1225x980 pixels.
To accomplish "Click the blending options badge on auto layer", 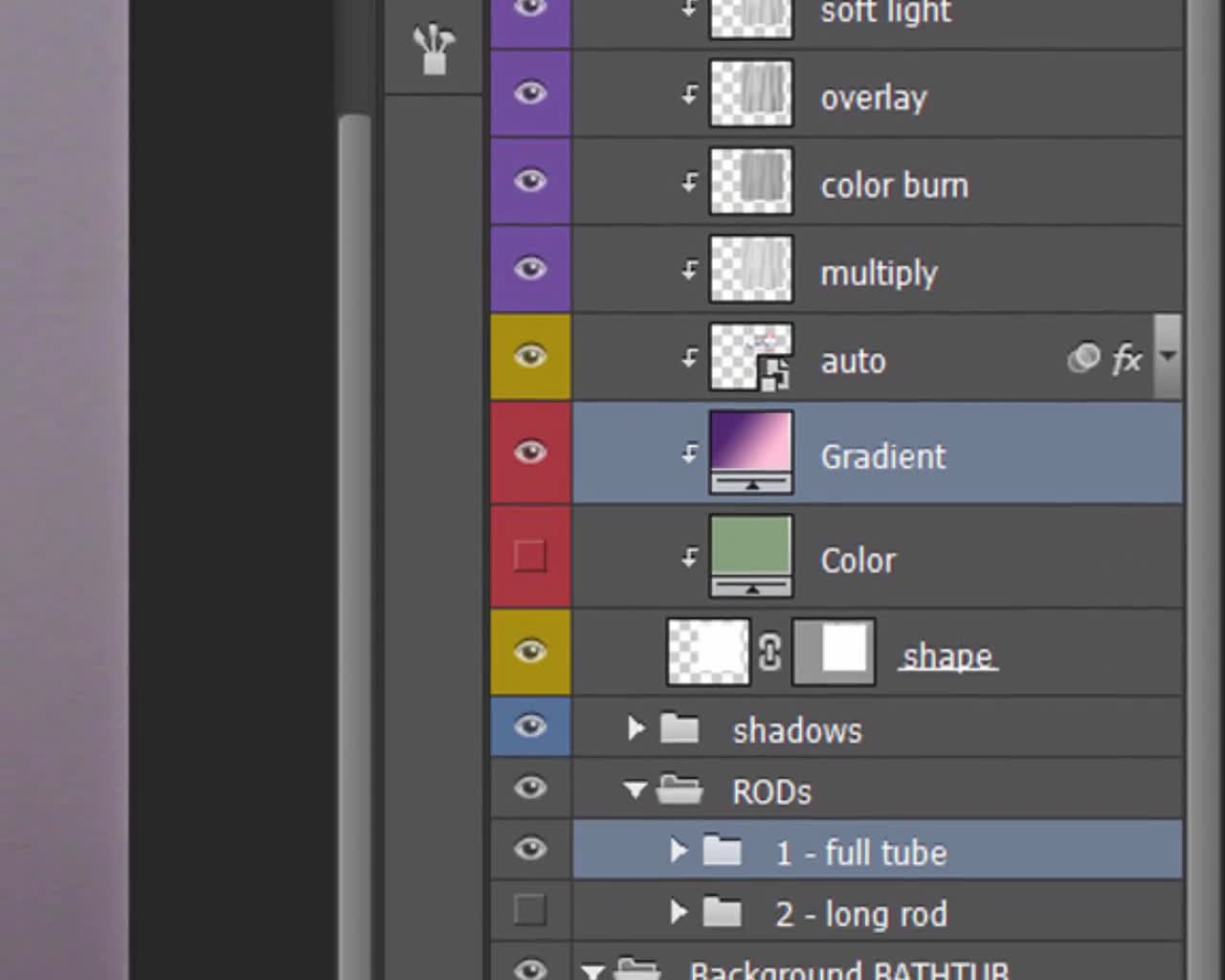I will [x=1083, y=358].
